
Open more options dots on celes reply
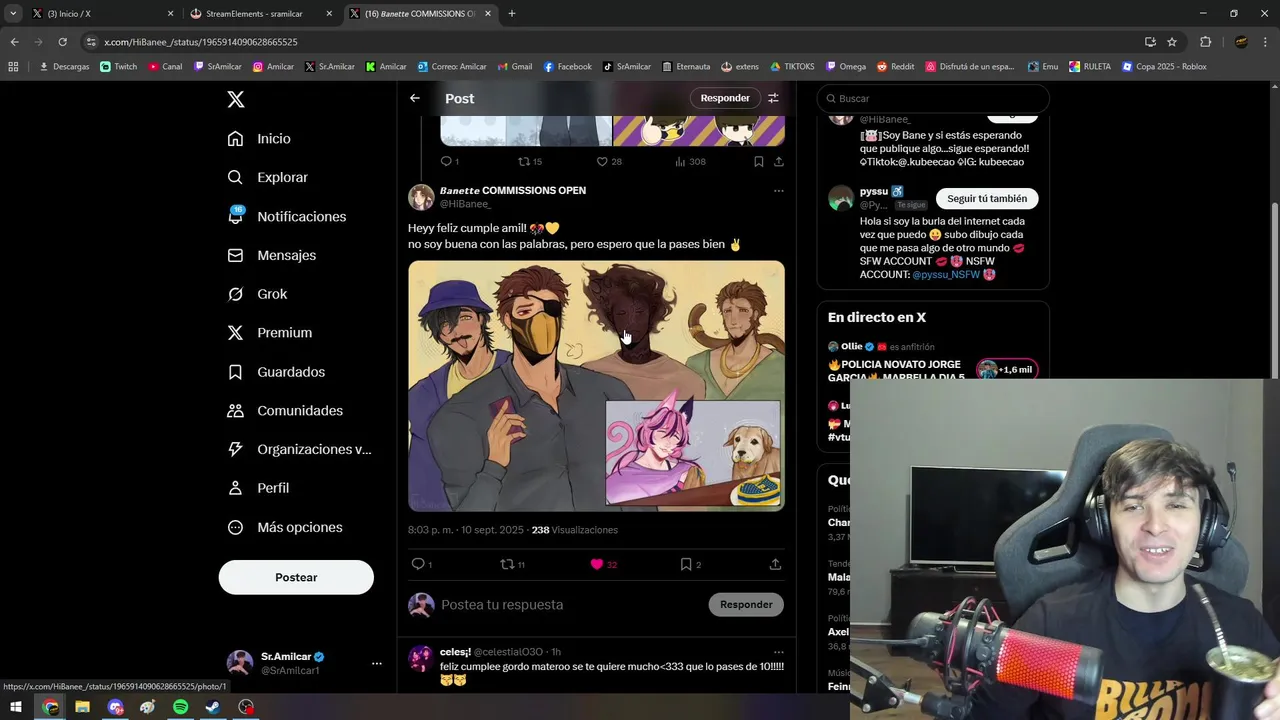(778, 652)
